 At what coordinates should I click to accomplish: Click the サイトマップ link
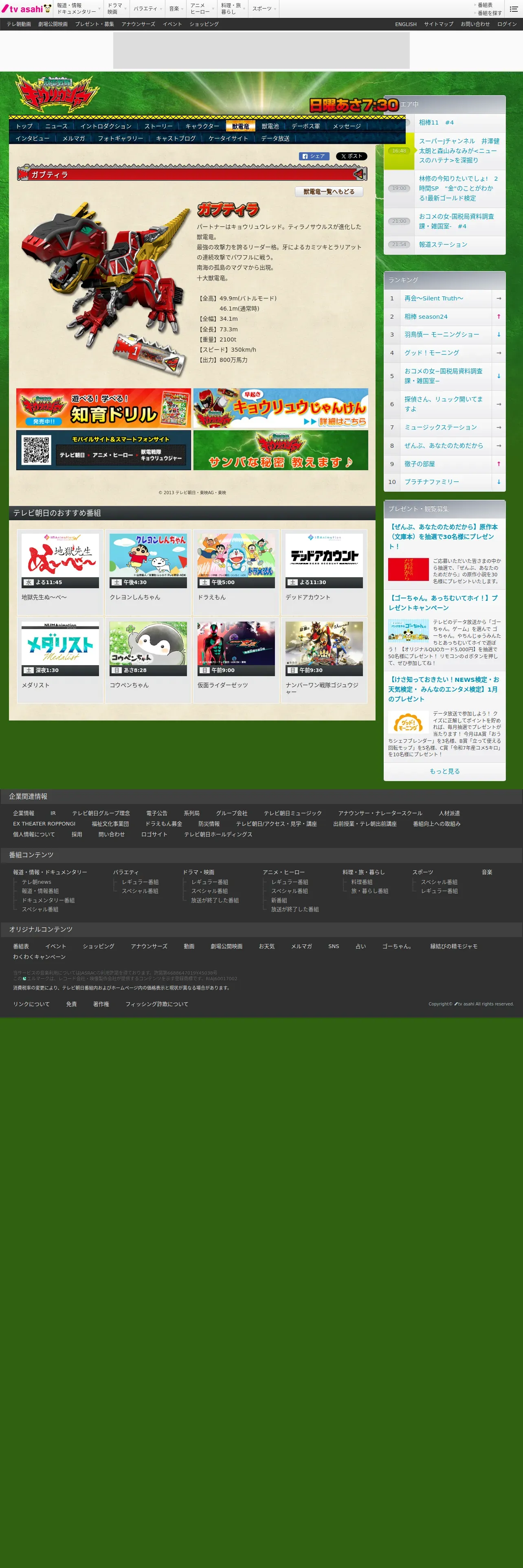[438, 24]
